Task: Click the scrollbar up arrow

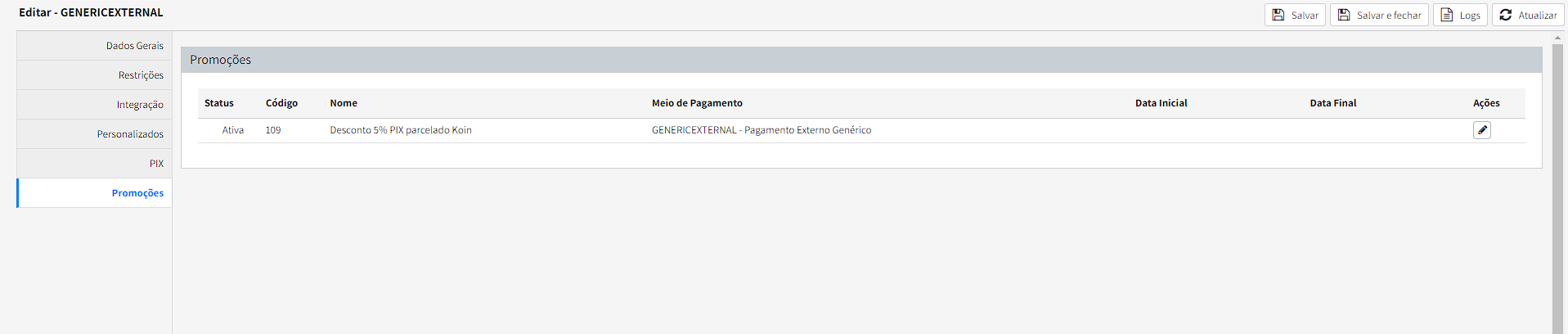Action: pos(1557,38)
